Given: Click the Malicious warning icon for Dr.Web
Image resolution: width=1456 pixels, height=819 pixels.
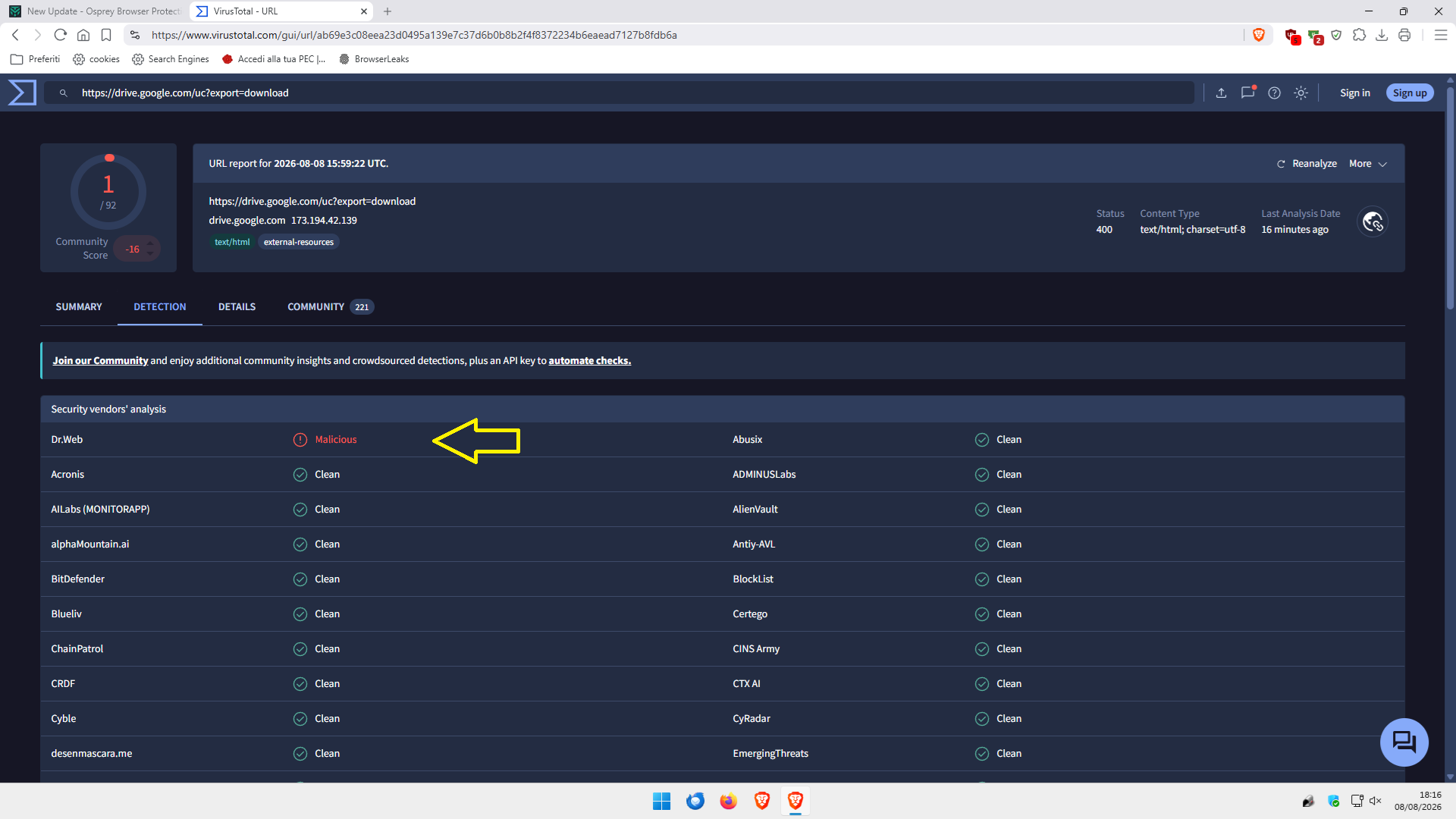Looking at the screenshot, I should (300, 440).
